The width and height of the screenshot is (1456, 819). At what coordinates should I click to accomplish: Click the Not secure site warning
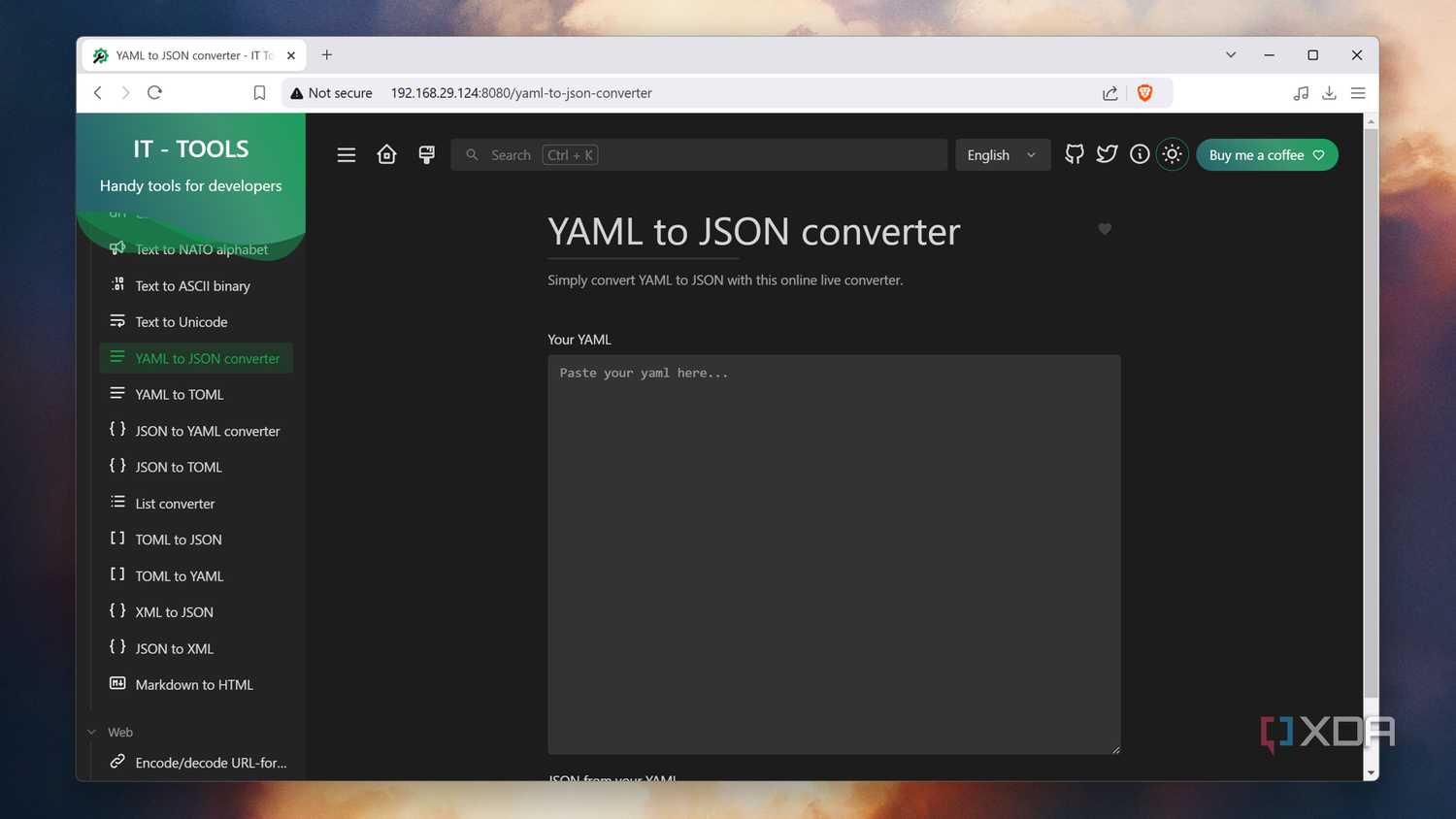332,93
